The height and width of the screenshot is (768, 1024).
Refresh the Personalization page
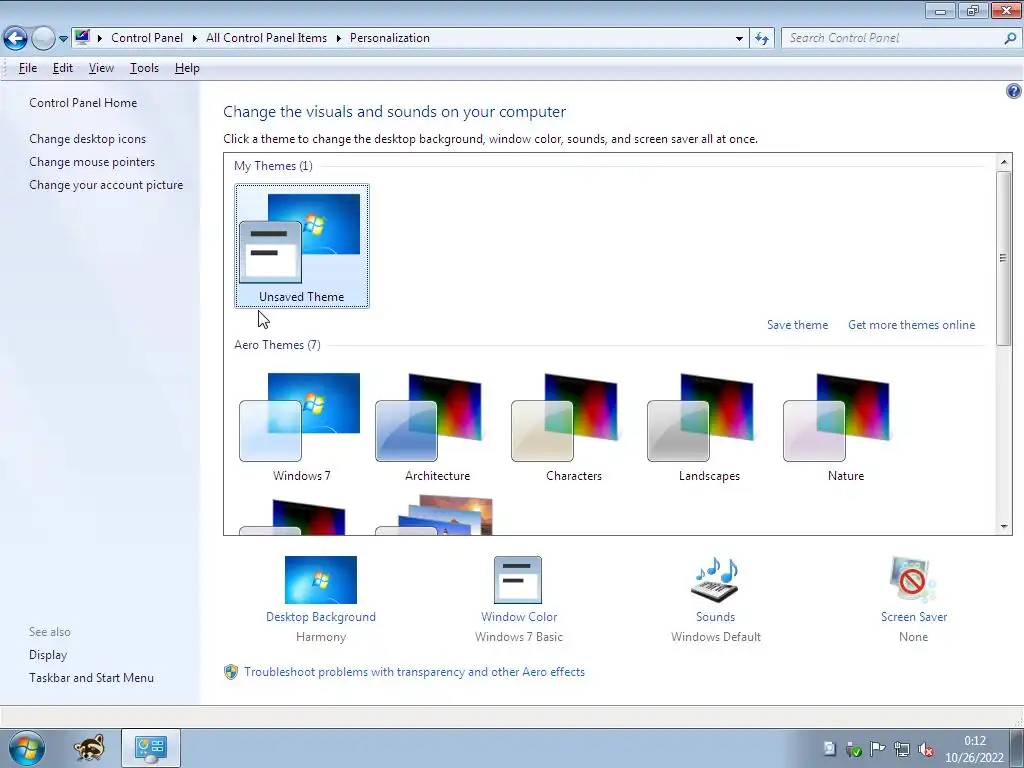(761, 39)
